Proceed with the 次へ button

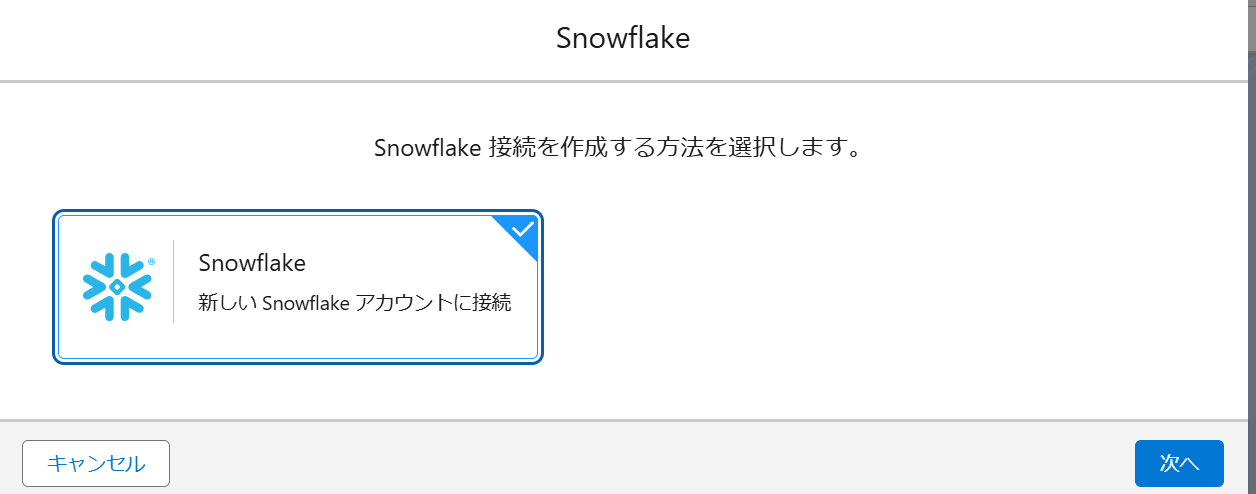tap(1178, 463)
